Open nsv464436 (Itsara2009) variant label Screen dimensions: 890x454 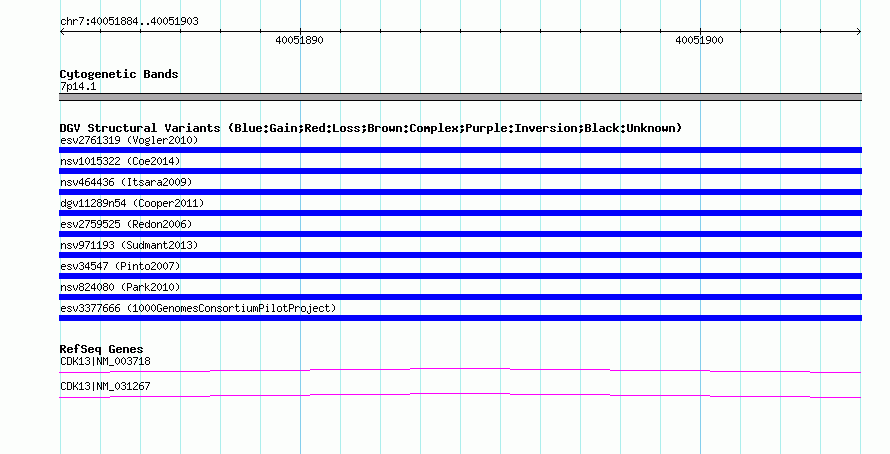point(127,182)
